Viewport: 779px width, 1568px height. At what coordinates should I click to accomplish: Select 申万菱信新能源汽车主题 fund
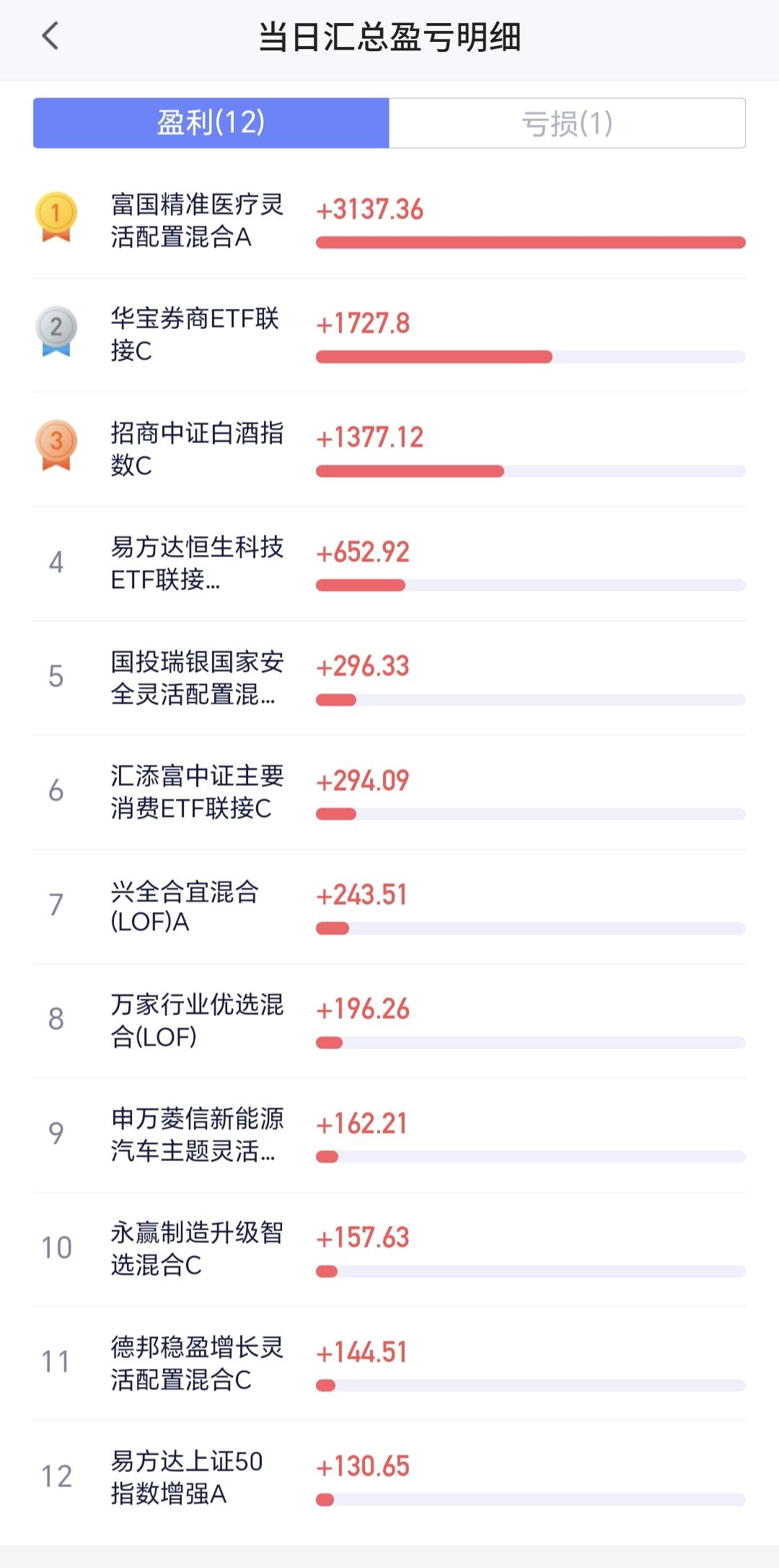[x=389, y=1135]
